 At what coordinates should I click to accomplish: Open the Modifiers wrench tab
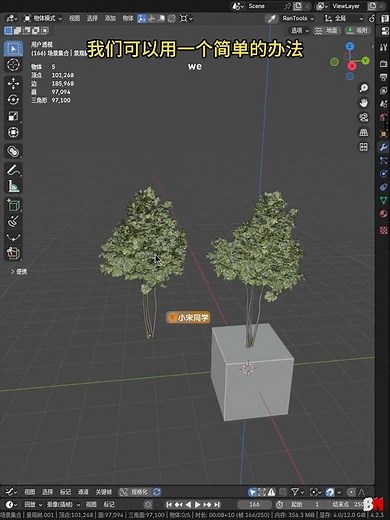point(383,147)
